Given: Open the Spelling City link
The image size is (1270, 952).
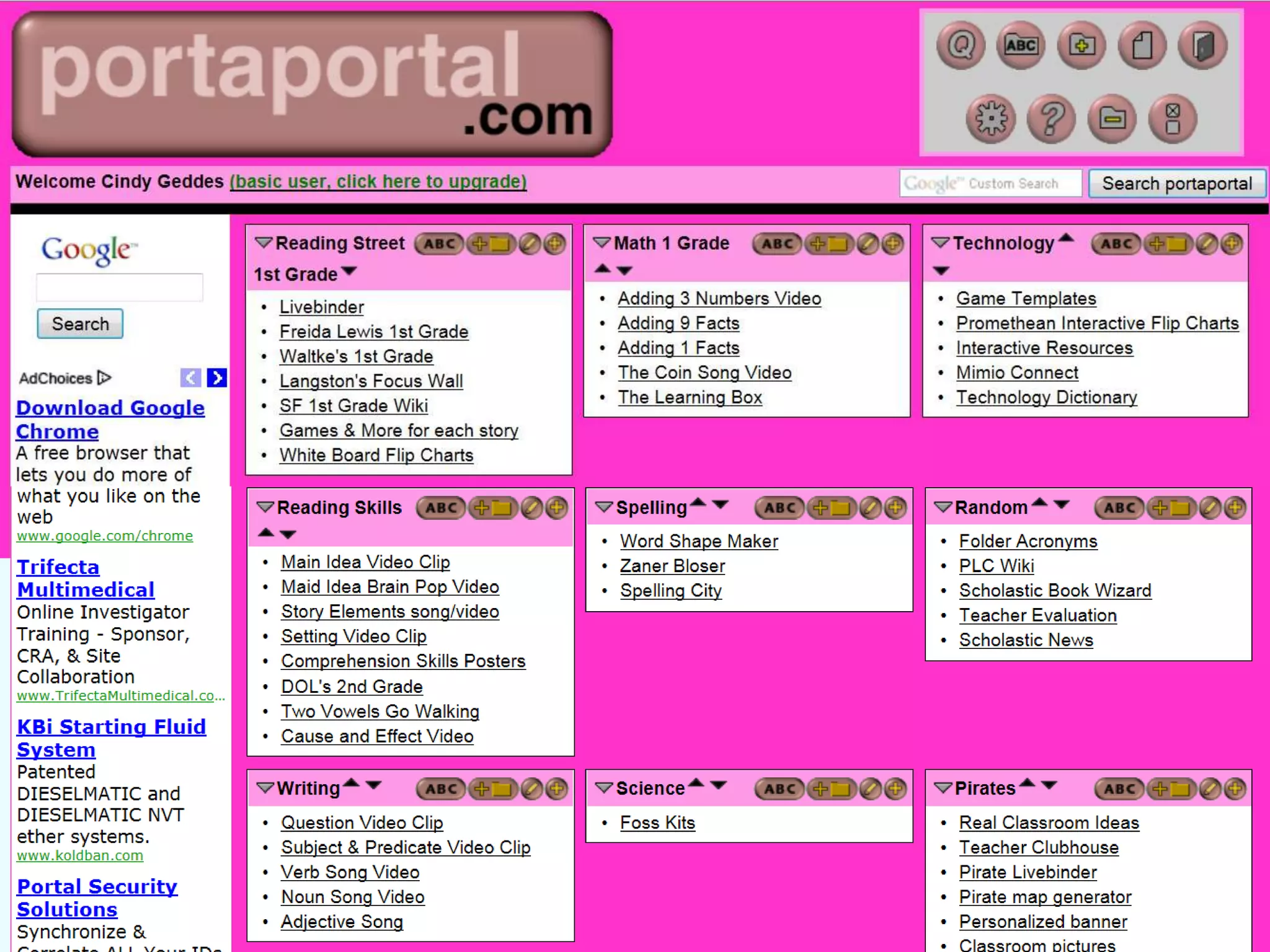Looking at the screenshot, I should click(x=671, y=591).
